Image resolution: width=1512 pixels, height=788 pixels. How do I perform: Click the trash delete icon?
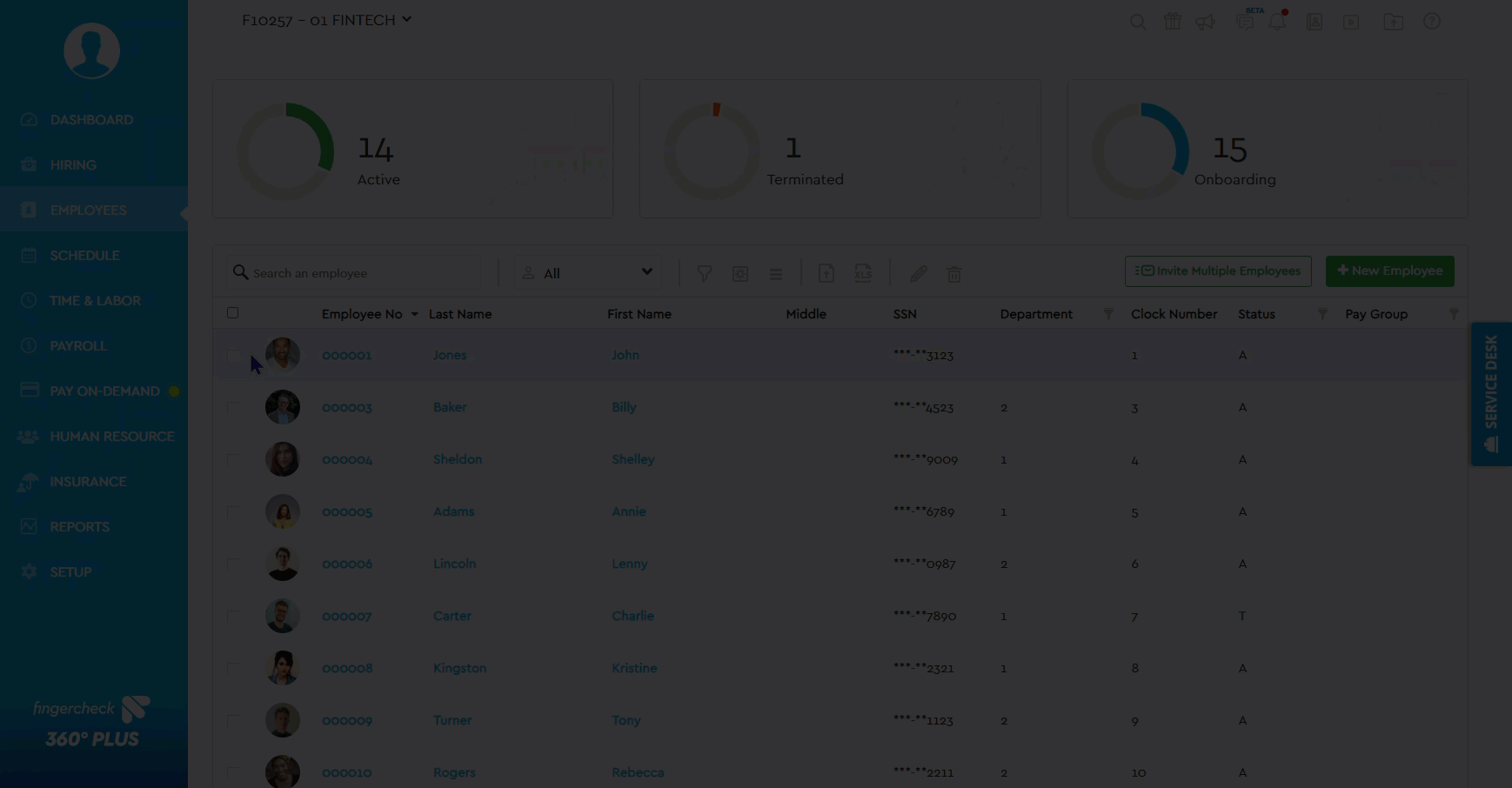tap(954, 274)
